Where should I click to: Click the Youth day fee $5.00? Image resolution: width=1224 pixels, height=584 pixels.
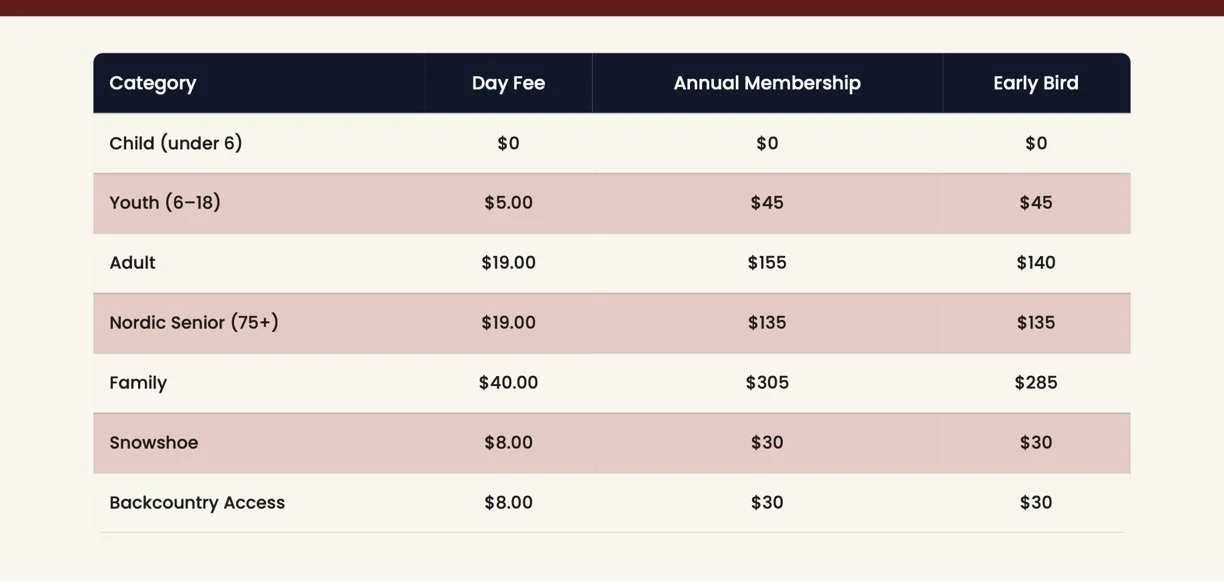(x=508, y=203)
